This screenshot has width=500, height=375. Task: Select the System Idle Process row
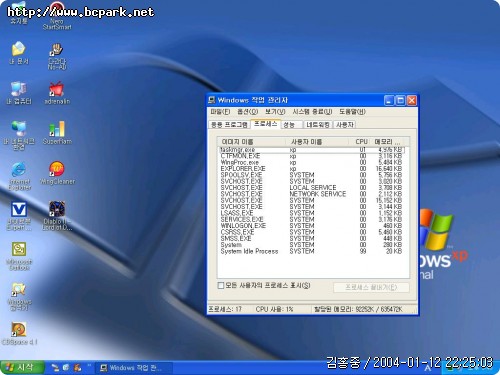[311, 251]
